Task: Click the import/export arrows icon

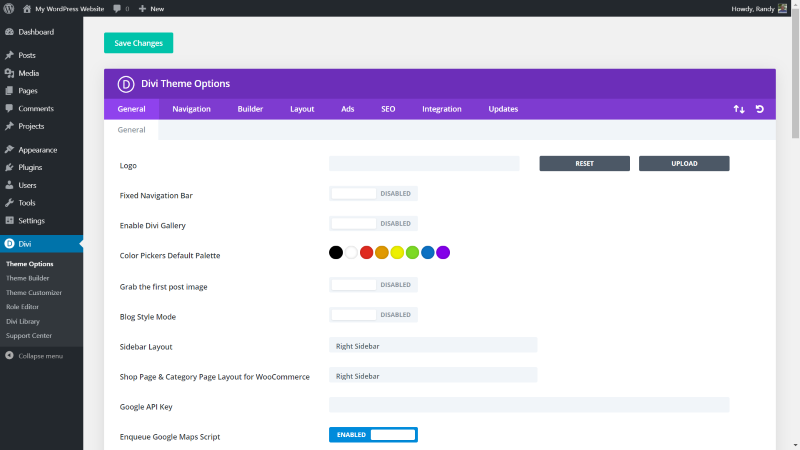Action: pos(739,109)
